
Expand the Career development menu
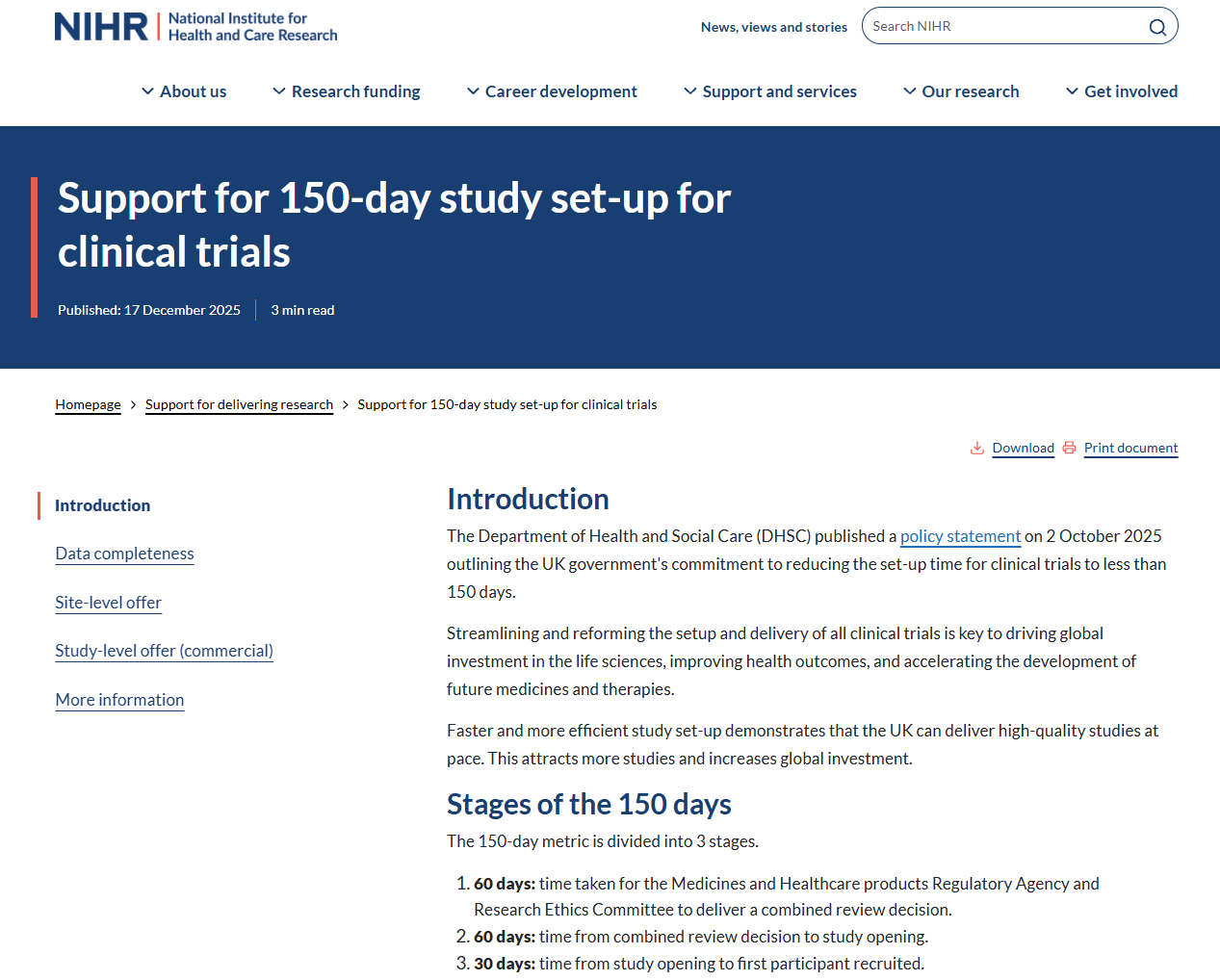552,91
